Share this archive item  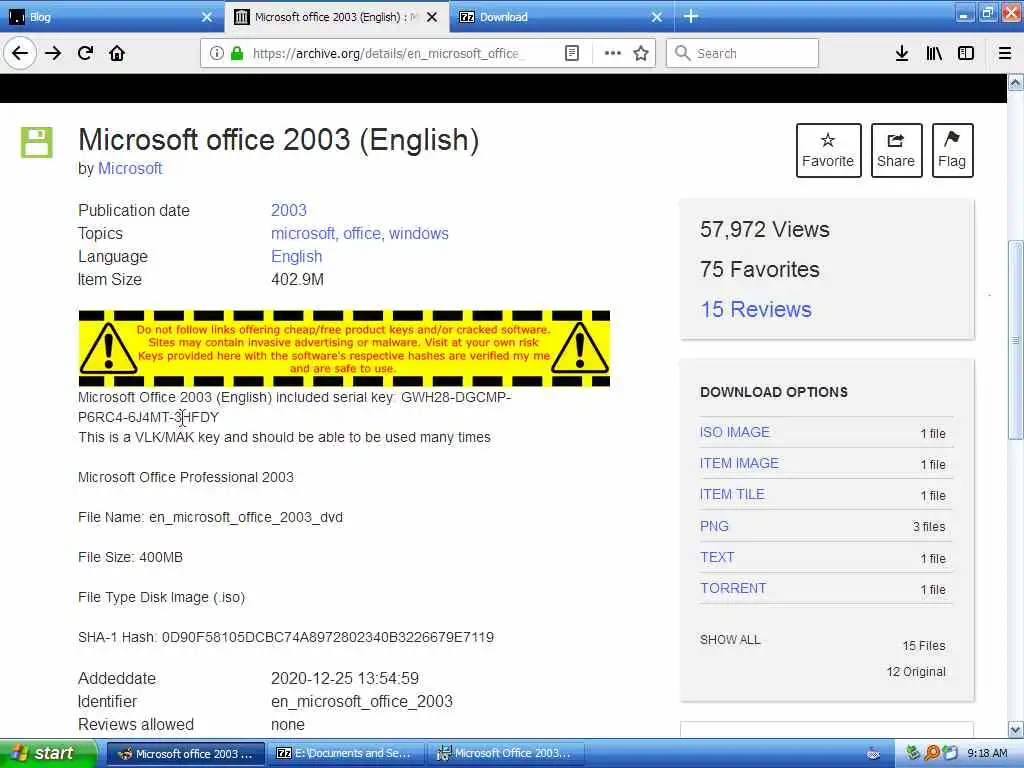(896, 150)
